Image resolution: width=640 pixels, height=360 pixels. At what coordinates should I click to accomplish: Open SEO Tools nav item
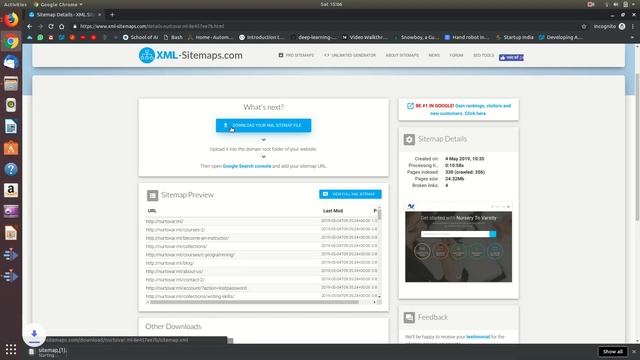pos(483,55)
